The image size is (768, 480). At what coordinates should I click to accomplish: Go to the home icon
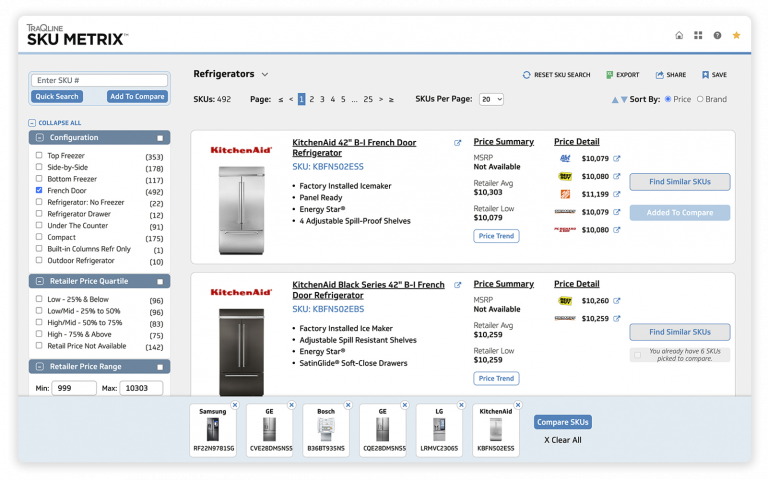[679, 35]
